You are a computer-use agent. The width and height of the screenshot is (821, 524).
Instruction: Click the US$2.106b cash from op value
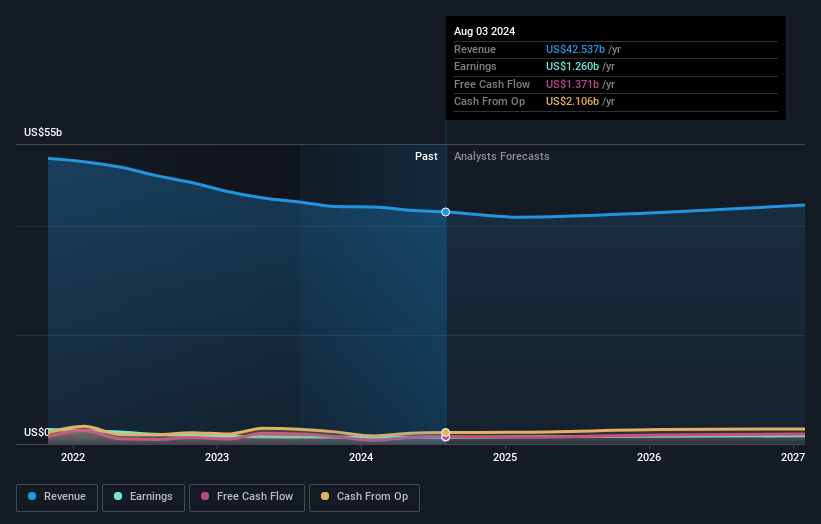572,102
